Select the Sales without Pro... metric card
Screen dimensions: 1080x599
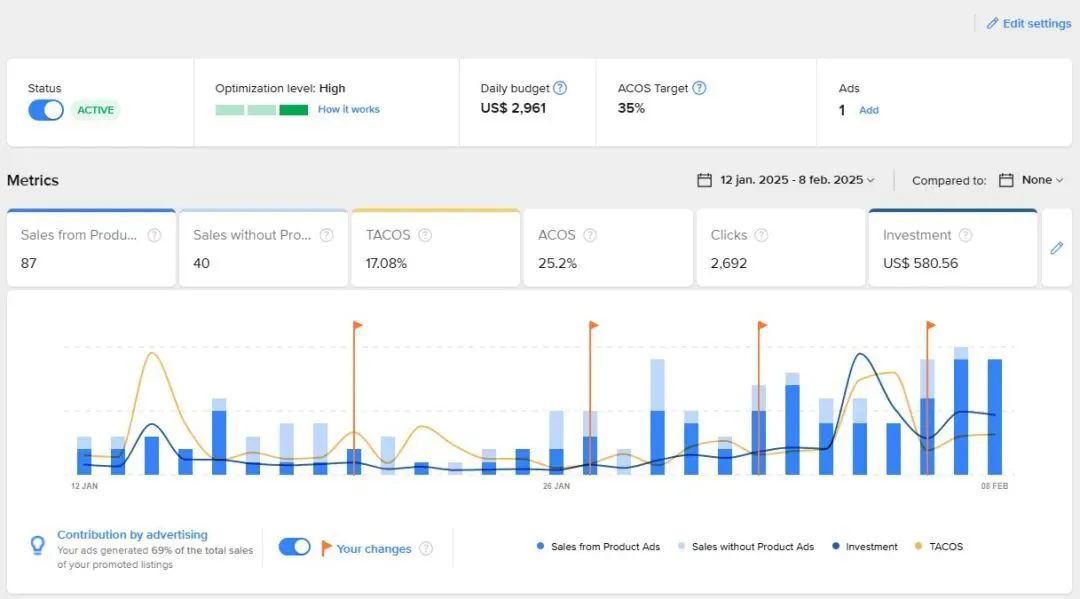coord(263,248)
